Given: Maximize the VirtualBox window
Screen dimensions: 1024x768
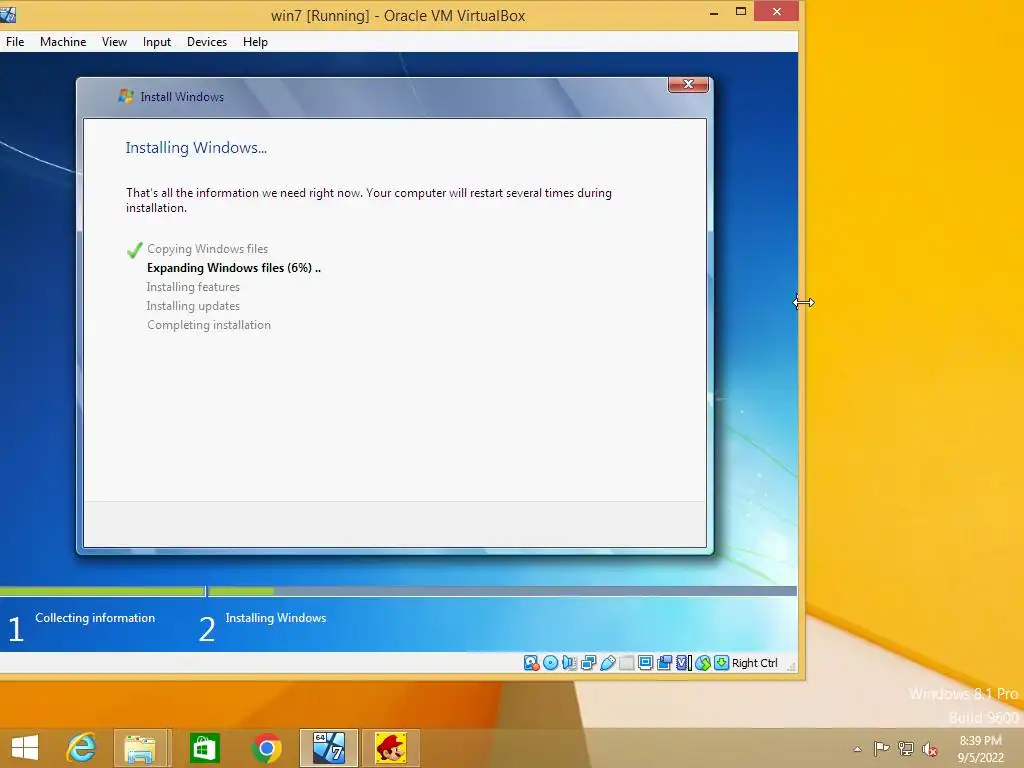Looking at the screenshot, I should coord(741,12).
